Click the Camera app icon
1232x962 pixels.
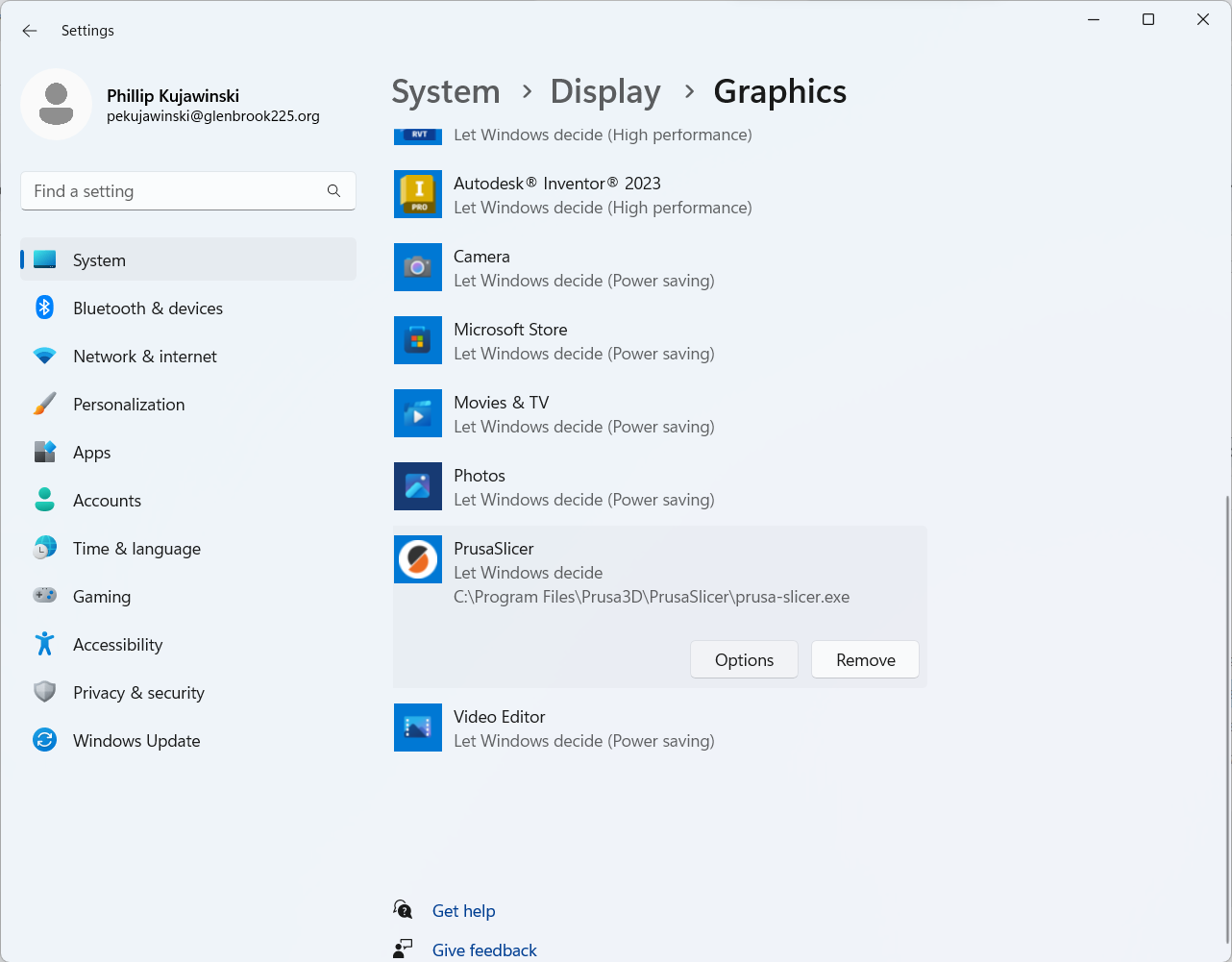coord(418,267)
